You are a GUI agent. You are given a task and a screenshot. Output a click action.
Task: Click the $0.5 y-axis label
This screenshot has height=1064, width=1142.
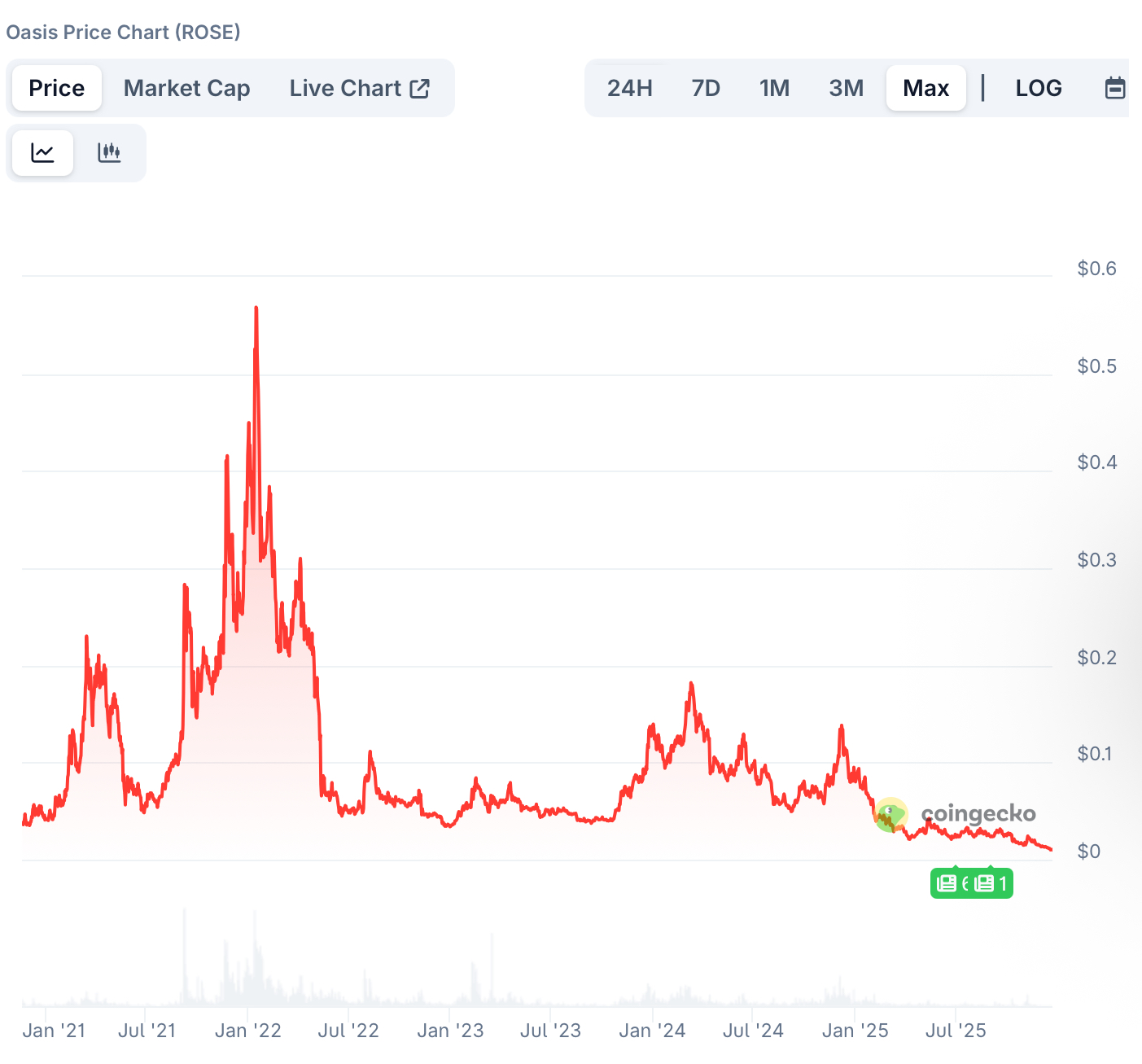pyautogui.click(x=1096, y=366)
